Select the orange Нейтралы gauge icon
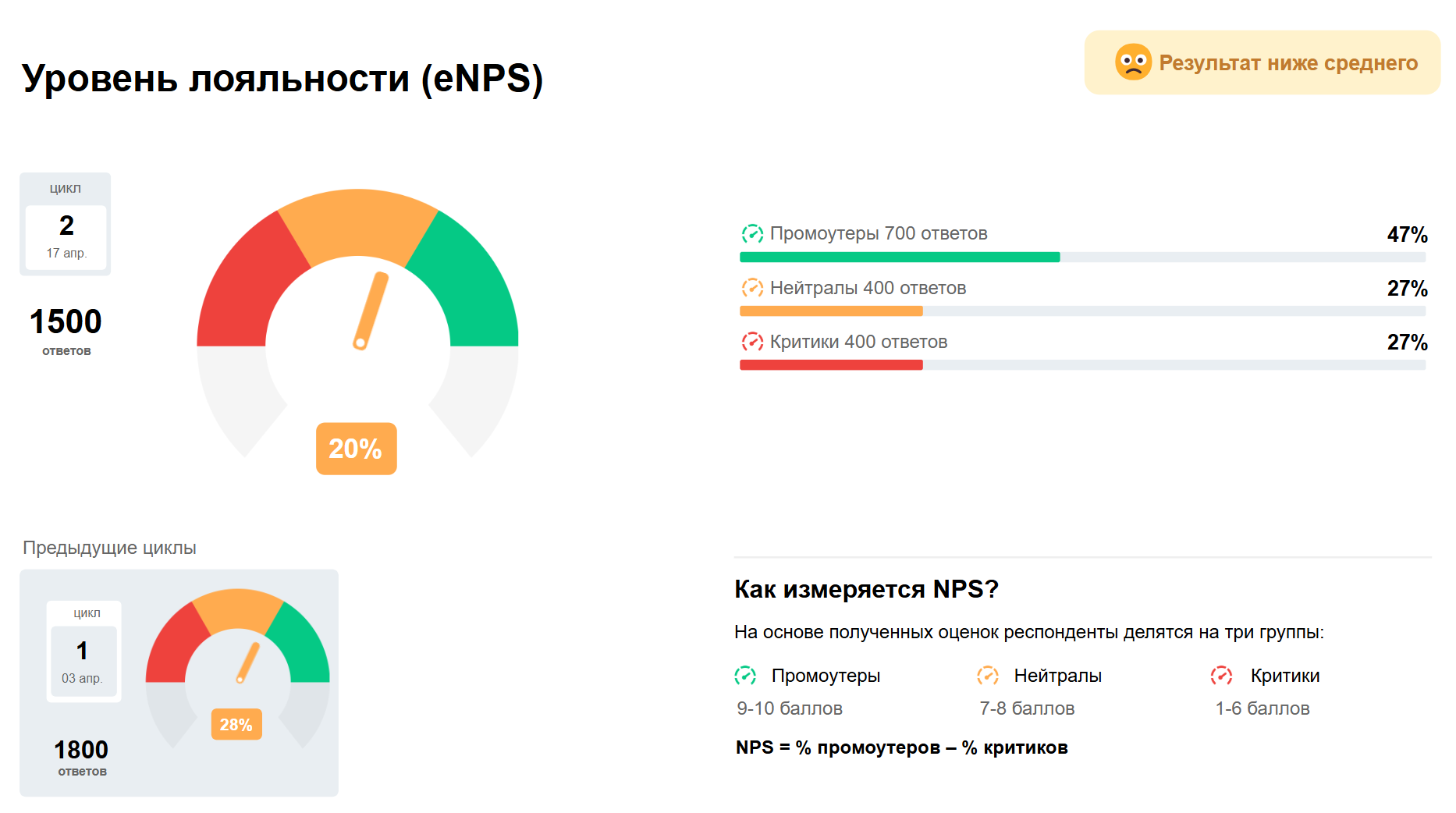Viewport: 1456px width, 813px height. (x=751, y=287)
